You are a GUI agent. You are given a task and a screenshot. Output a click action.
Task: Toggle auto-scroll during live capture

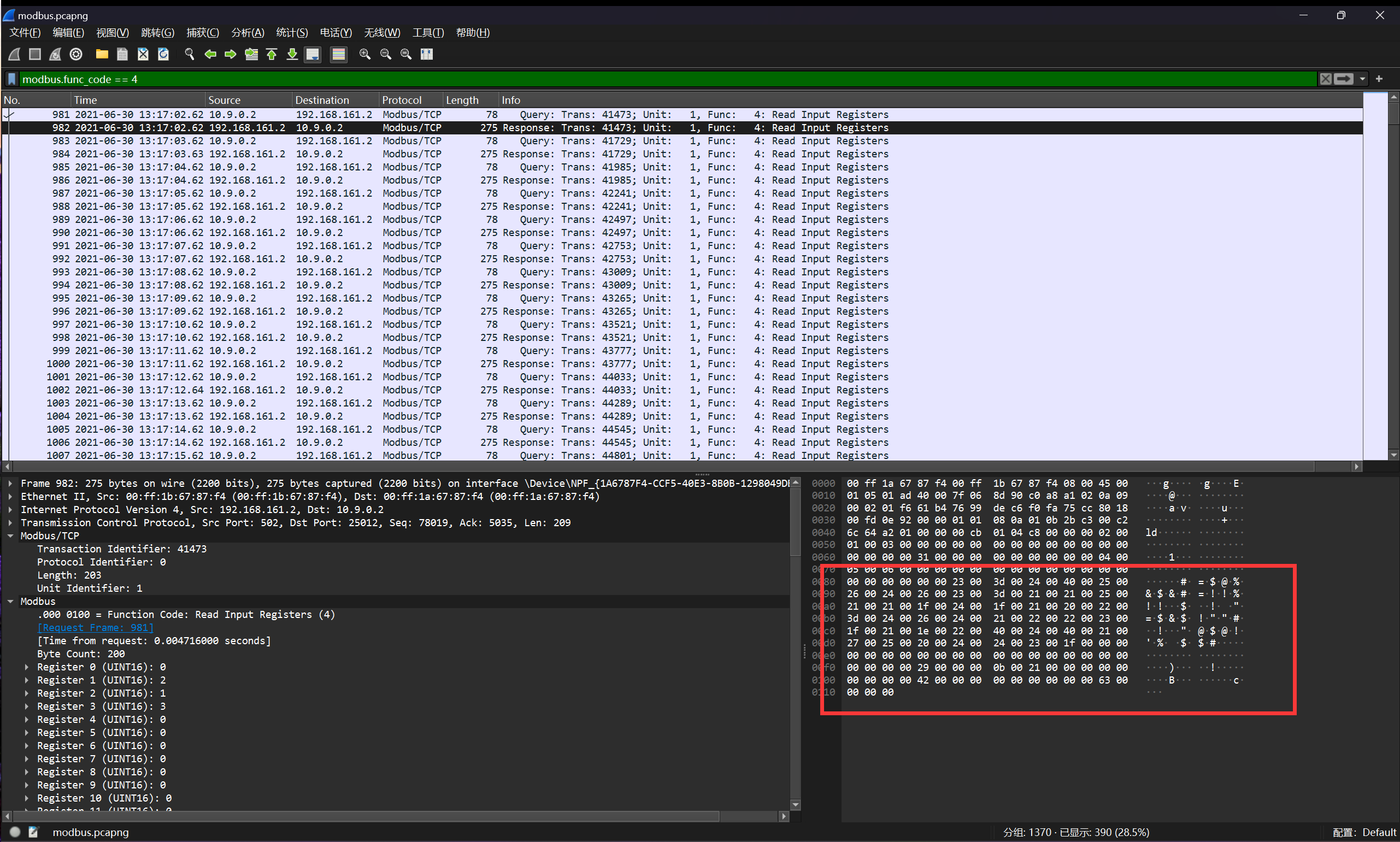point(313,55)
